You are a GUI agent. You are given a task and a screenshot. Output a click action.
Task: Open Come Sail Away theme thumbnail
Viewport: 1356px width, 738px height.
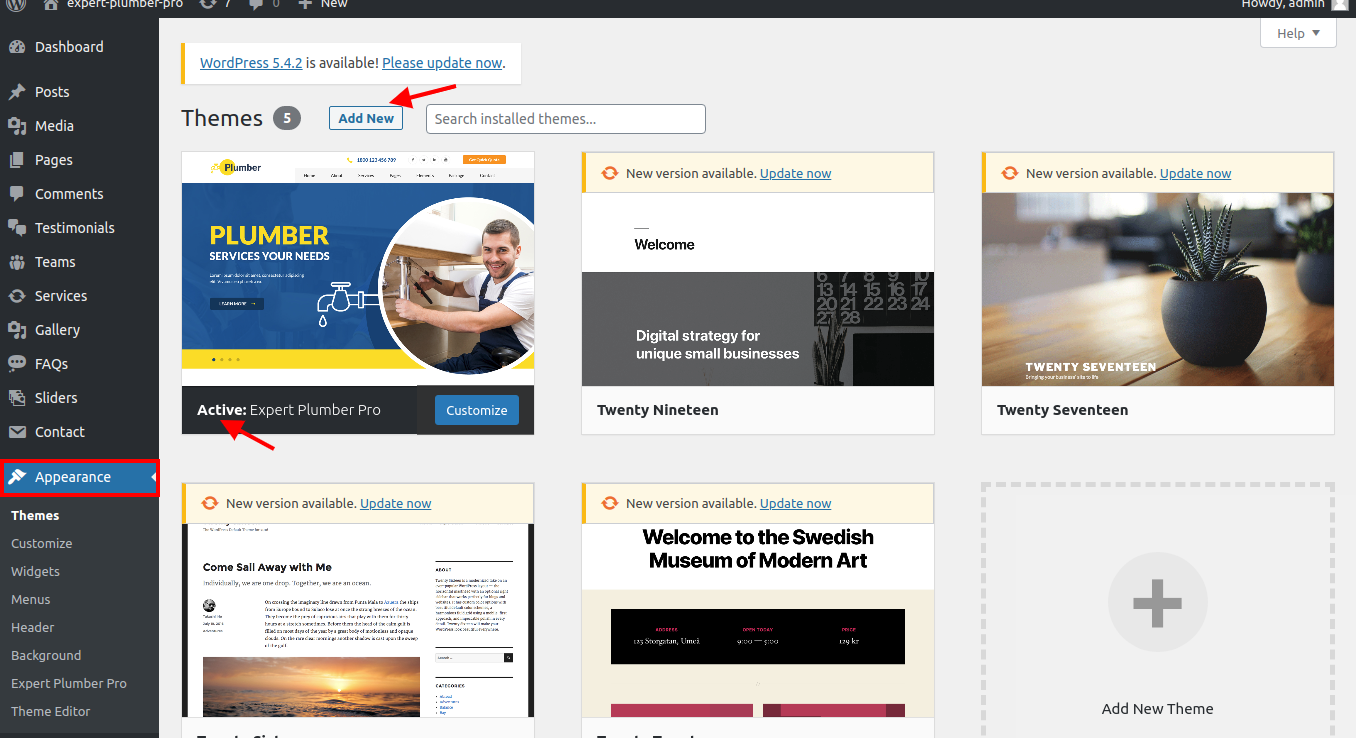tap(358, 620)
